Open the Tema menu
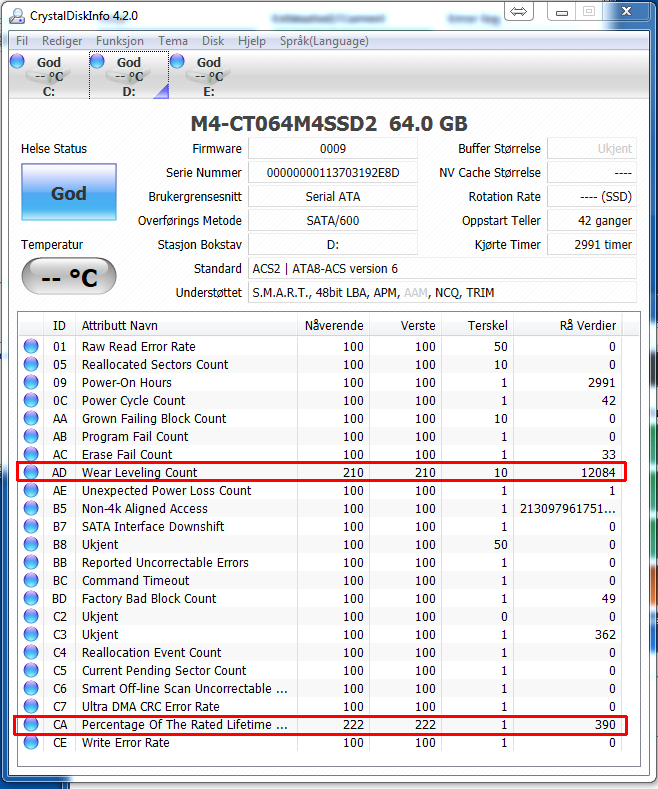 click(173, 41)
